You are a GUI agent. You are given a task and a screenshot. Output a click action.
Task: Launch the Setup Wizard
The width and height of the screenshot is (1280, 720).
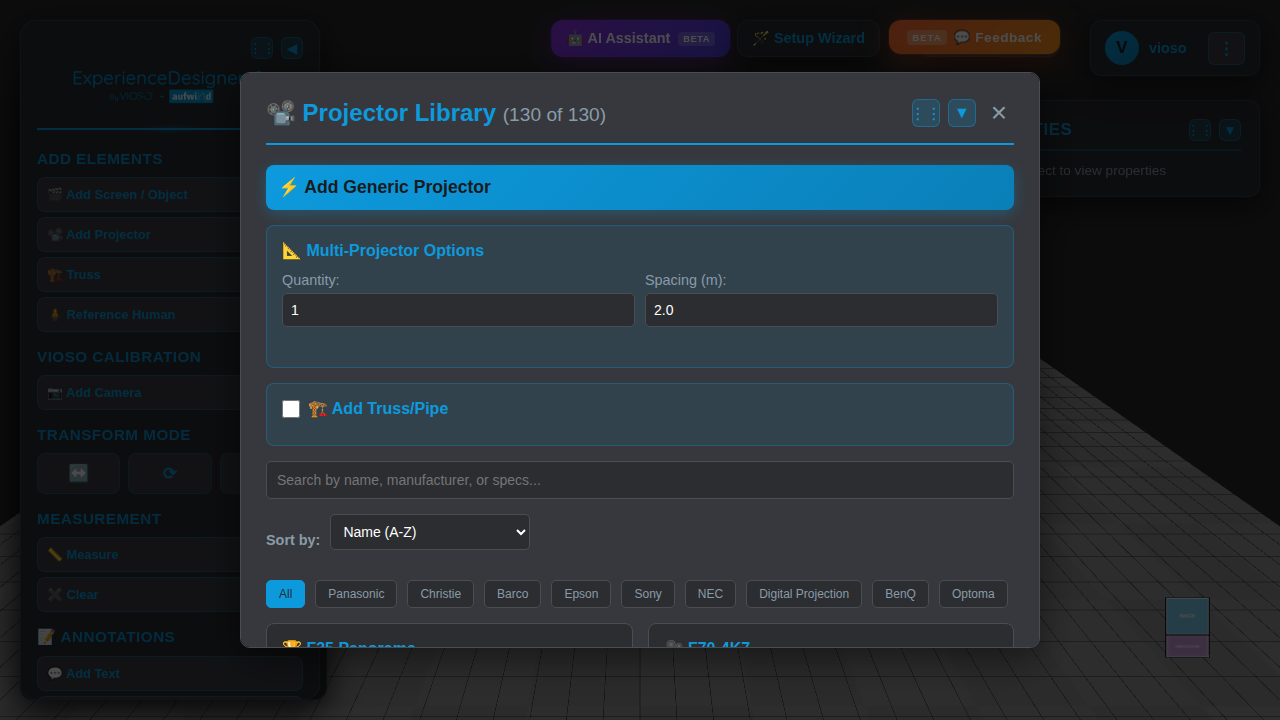click(x=809, y=37)
